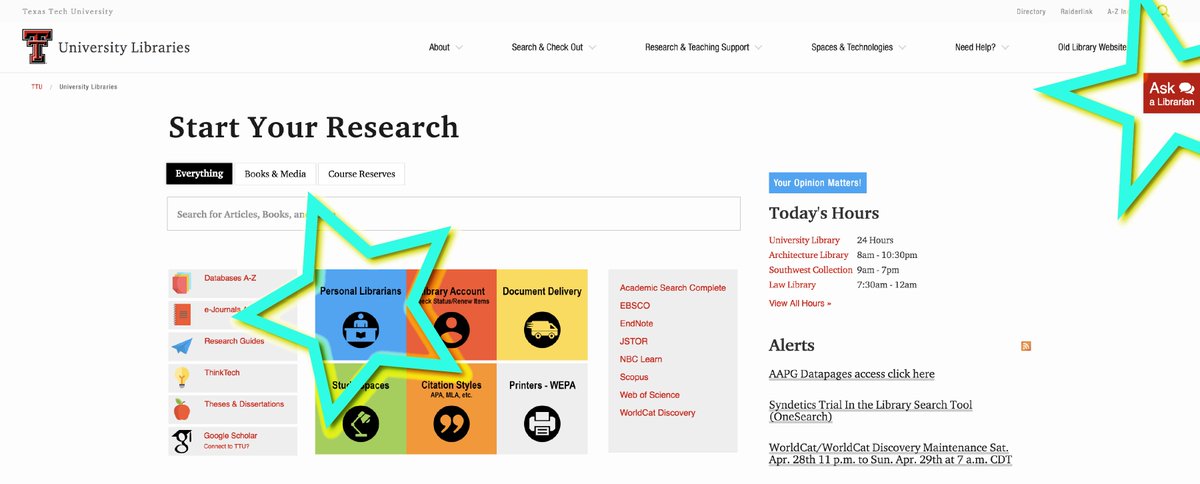Expand the About menu

click(x=446, y=47)
